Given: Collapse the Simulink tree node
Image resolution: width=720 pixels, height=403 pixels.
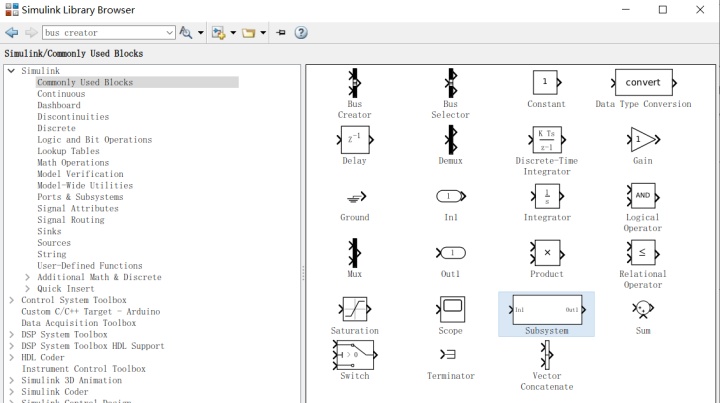Looking at the screenshot, I should [x=11, y=71].
